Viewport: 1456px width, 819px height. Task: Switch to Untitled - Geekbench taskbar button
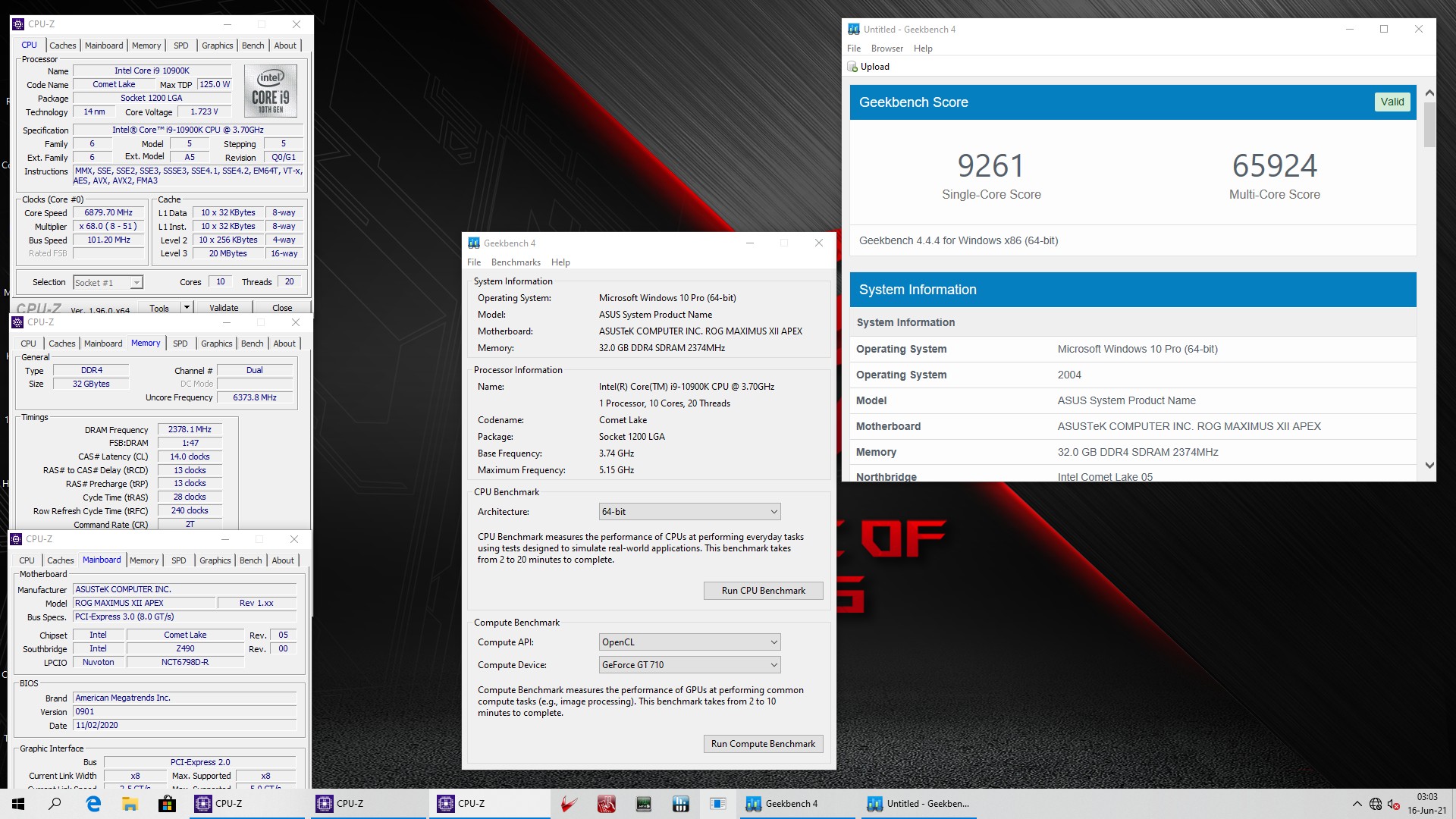[920, 804]
